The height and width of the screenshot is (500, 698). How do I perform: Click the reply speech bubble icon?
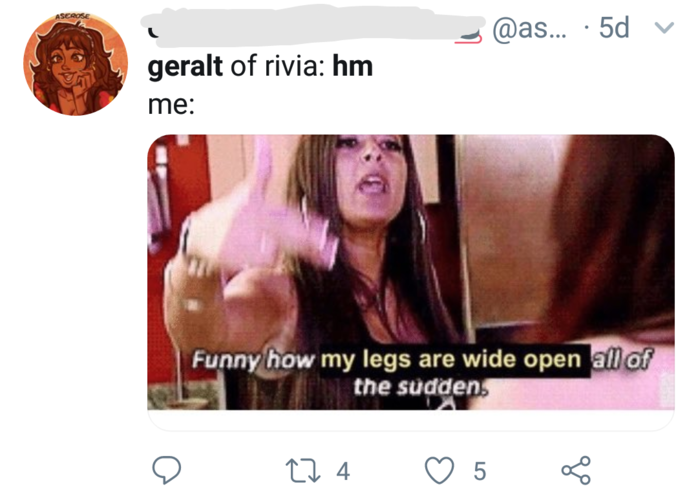166,470
